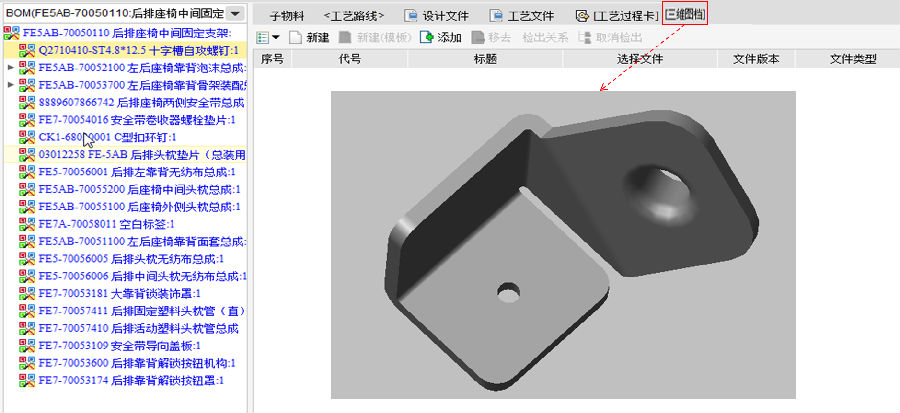The width and height of the screenshot is (900, 413).
Task: Open the BOM selector dropdown arrow
Action: tap(235, 13)
